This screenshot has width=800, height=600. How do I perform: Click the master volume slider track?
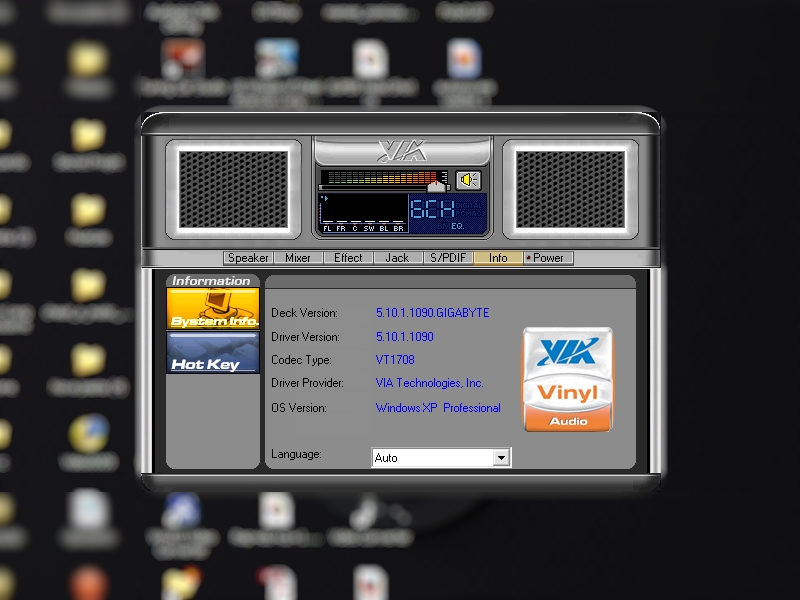click(x=384, y=188)
